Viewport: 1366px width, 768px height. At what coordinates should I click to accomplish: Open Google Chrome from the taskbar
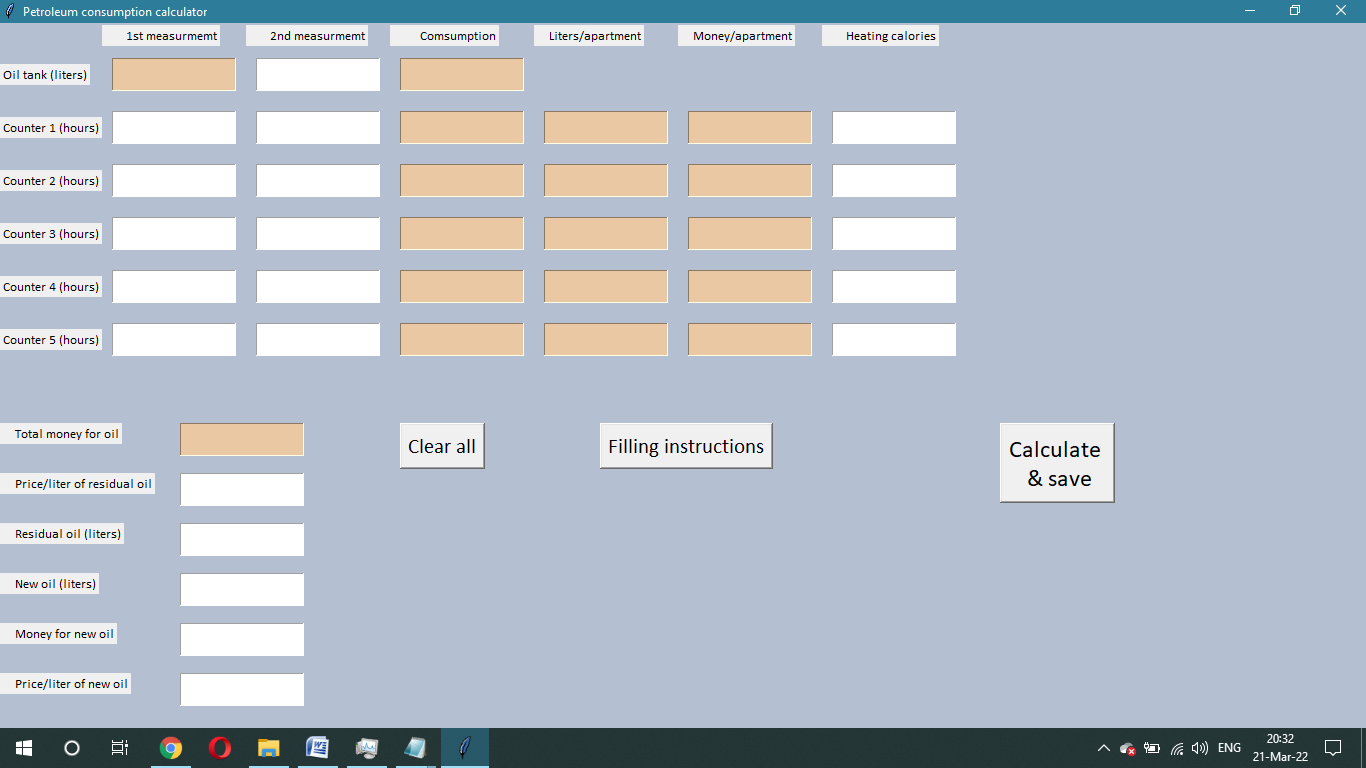coord(170,747)
